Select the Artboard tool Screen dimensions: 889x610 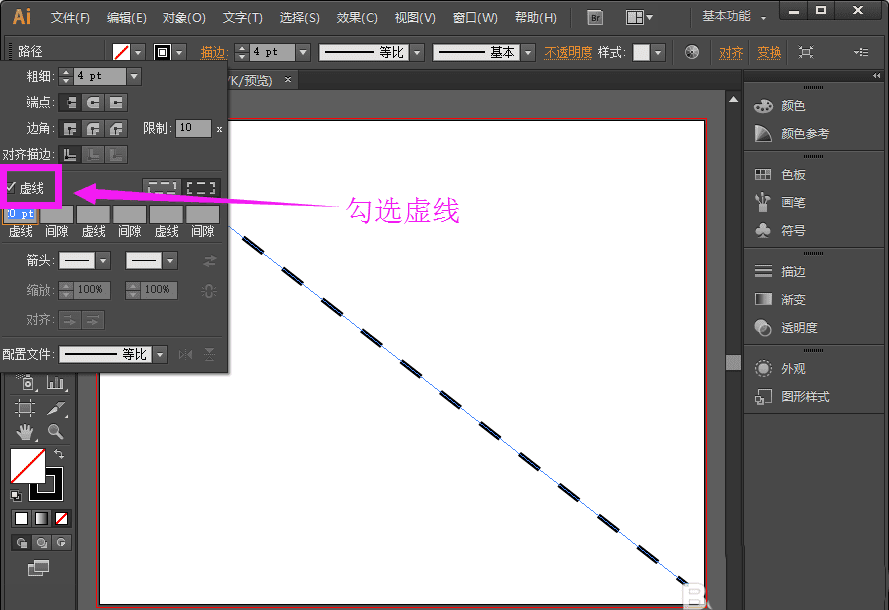pyautogui.click(x=25, y=408)
